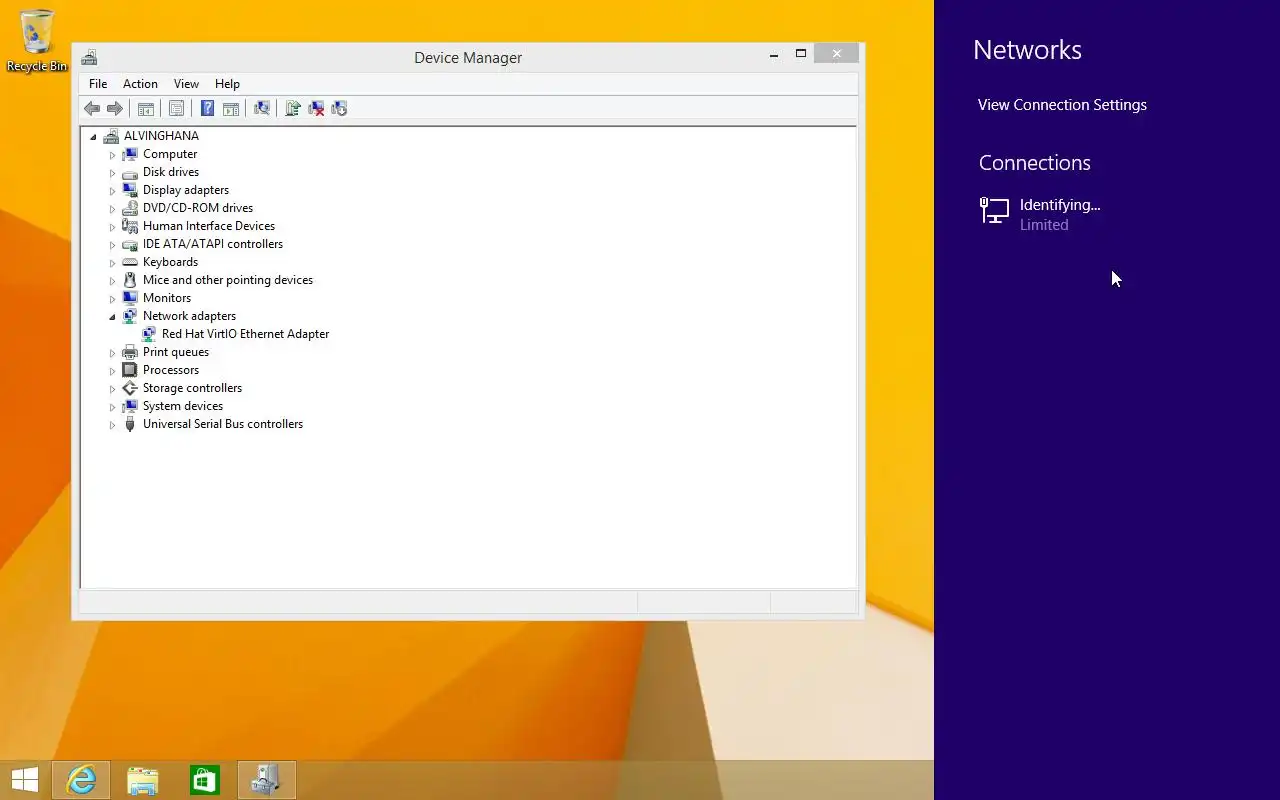The width and height of the screenshot is (1280, 800).
Task: Select ALVINGHANA computer name label
Action: click(161, 136)
